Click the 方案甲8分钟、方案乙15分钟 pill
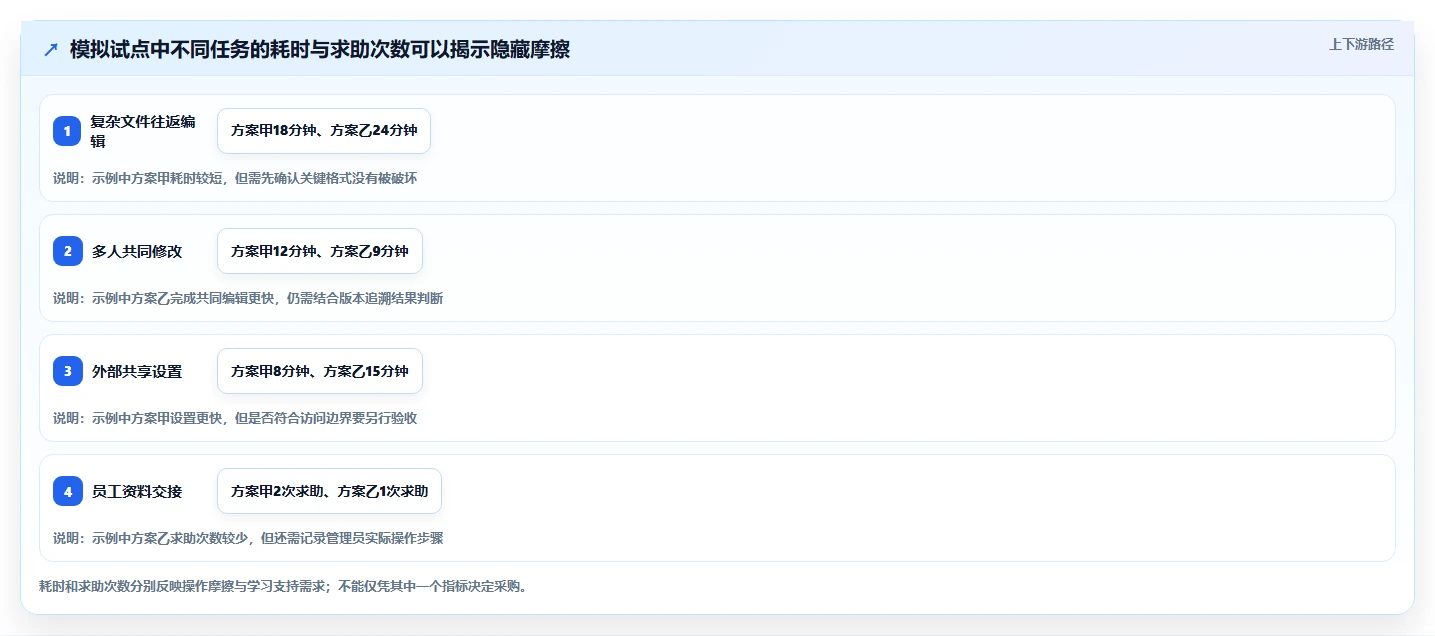This screenshot has height=636, width=1435. click(x=320, y=371)
